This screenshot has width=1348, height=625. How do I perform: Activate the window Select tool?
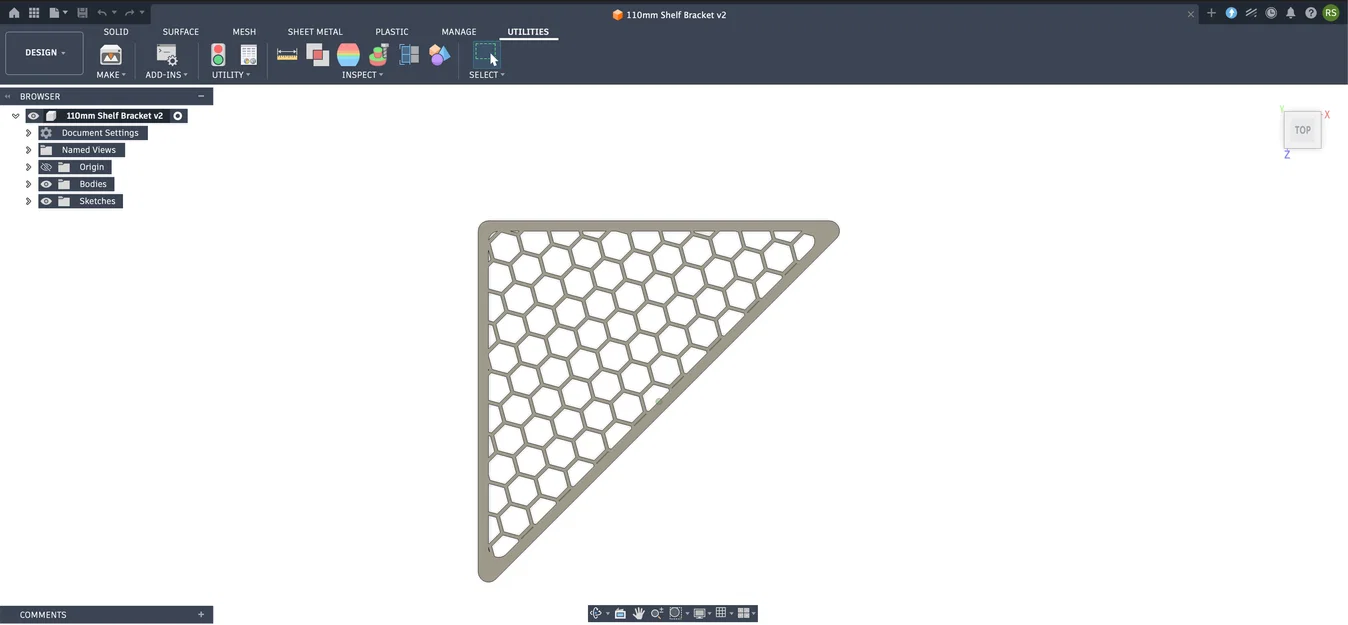[x=486, y=54]
